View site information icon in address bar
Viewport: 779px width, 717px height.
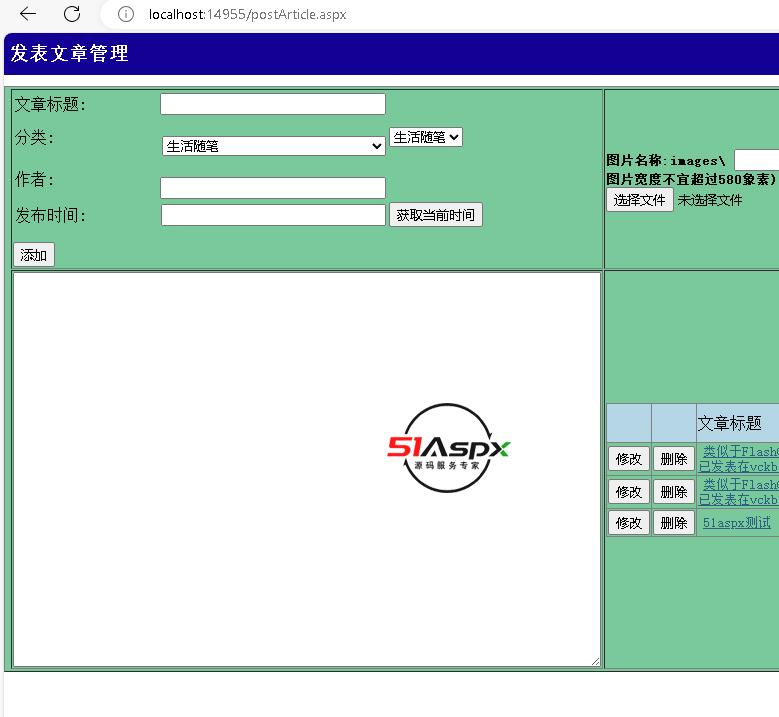point(126,14)
